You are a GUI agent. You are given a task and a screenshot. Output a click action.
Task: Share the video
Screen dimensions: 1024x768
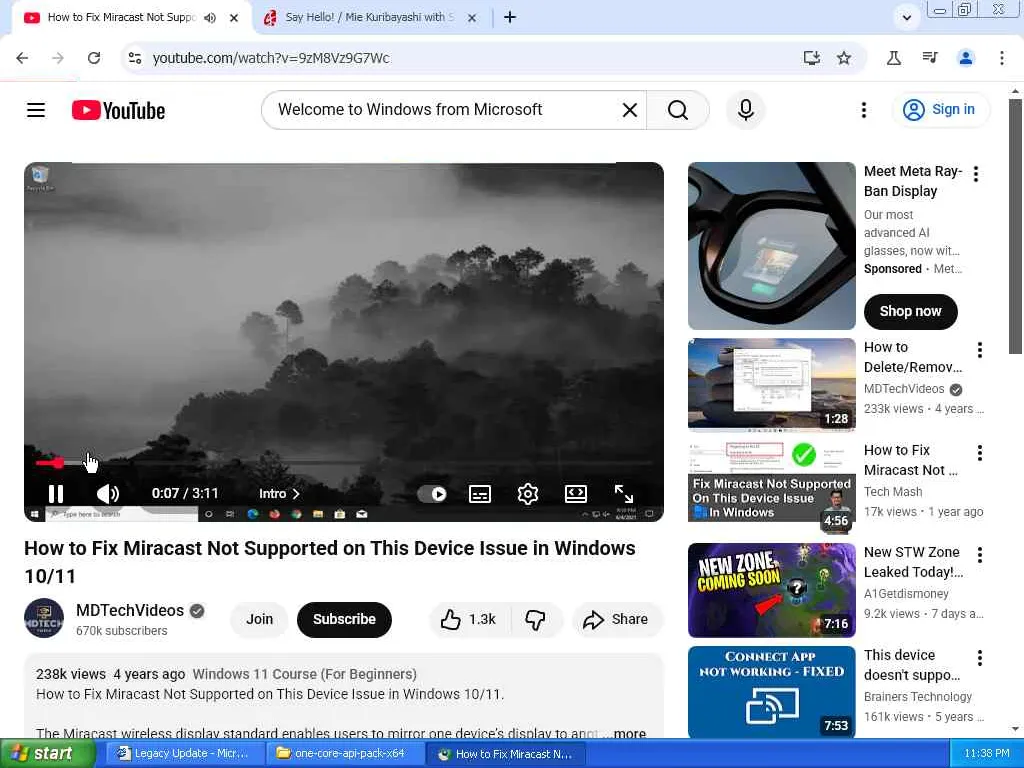pyautogui.click(x=617, y=619)
